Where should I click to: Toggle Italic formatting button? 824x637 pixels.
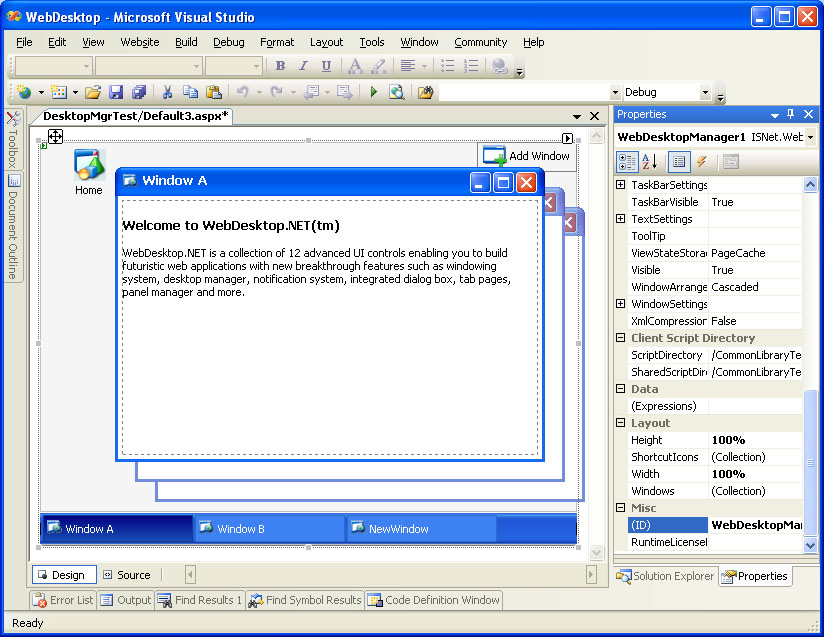point(303,66)
